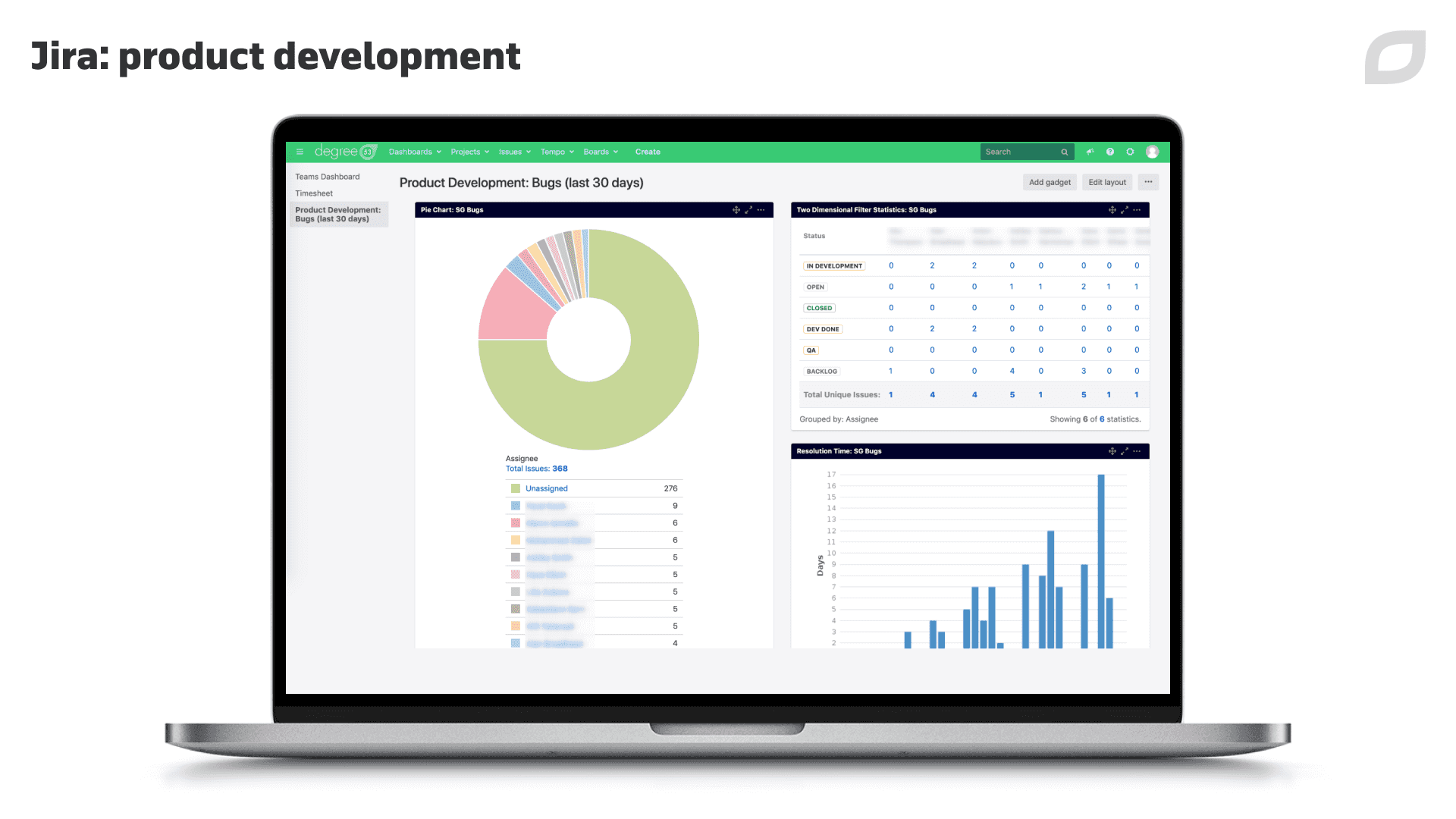This screenshot has width=1456, height=819.
Task: Click the tallest bar in Resolution Time chart
Action: tap(1101, 561)
